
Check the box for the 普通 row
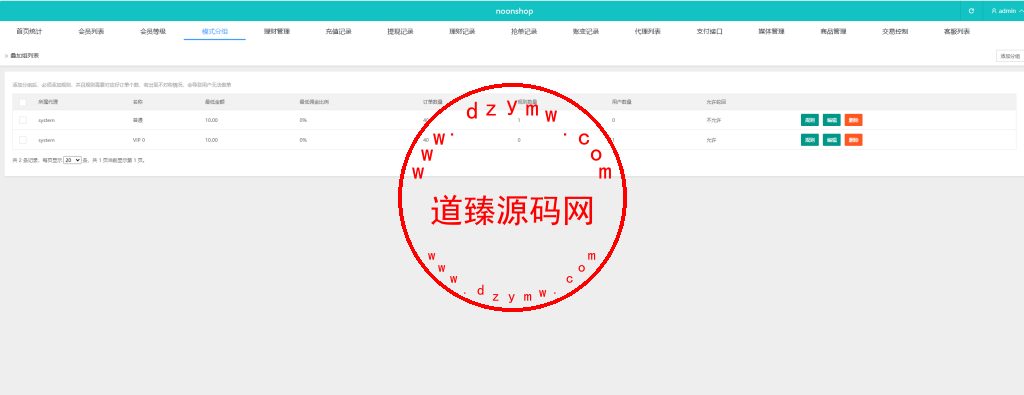[23, 120]
